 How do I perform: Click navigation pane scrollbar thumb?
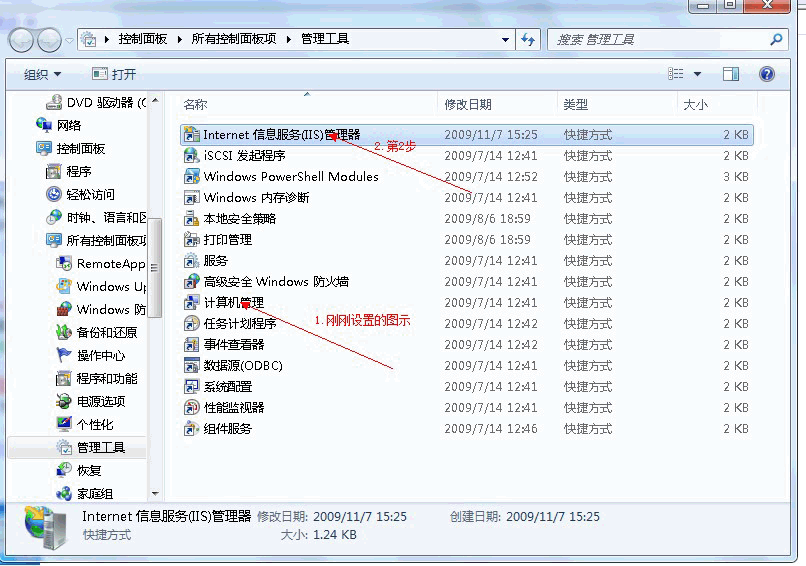pos(155,268)
